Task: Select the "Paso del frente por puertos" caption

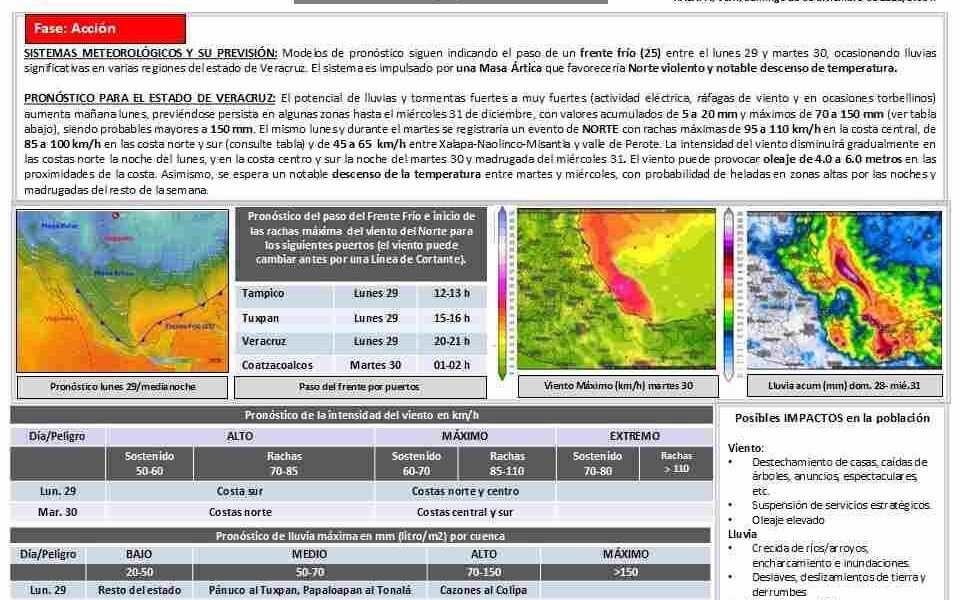Action: point(360,387)
